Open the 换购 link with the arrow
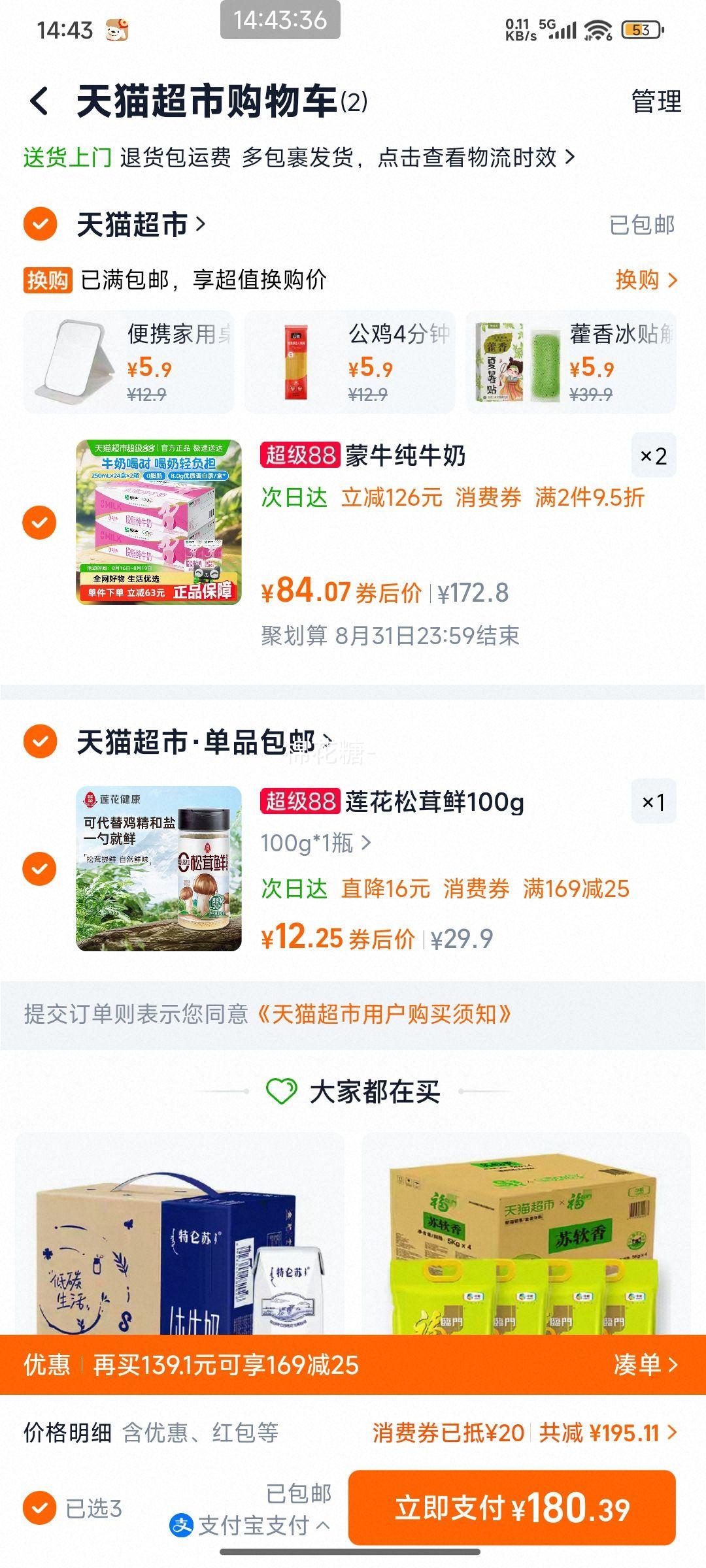Image resolution: width=706 pixels, height=1568 pixels. coord(647,280)
